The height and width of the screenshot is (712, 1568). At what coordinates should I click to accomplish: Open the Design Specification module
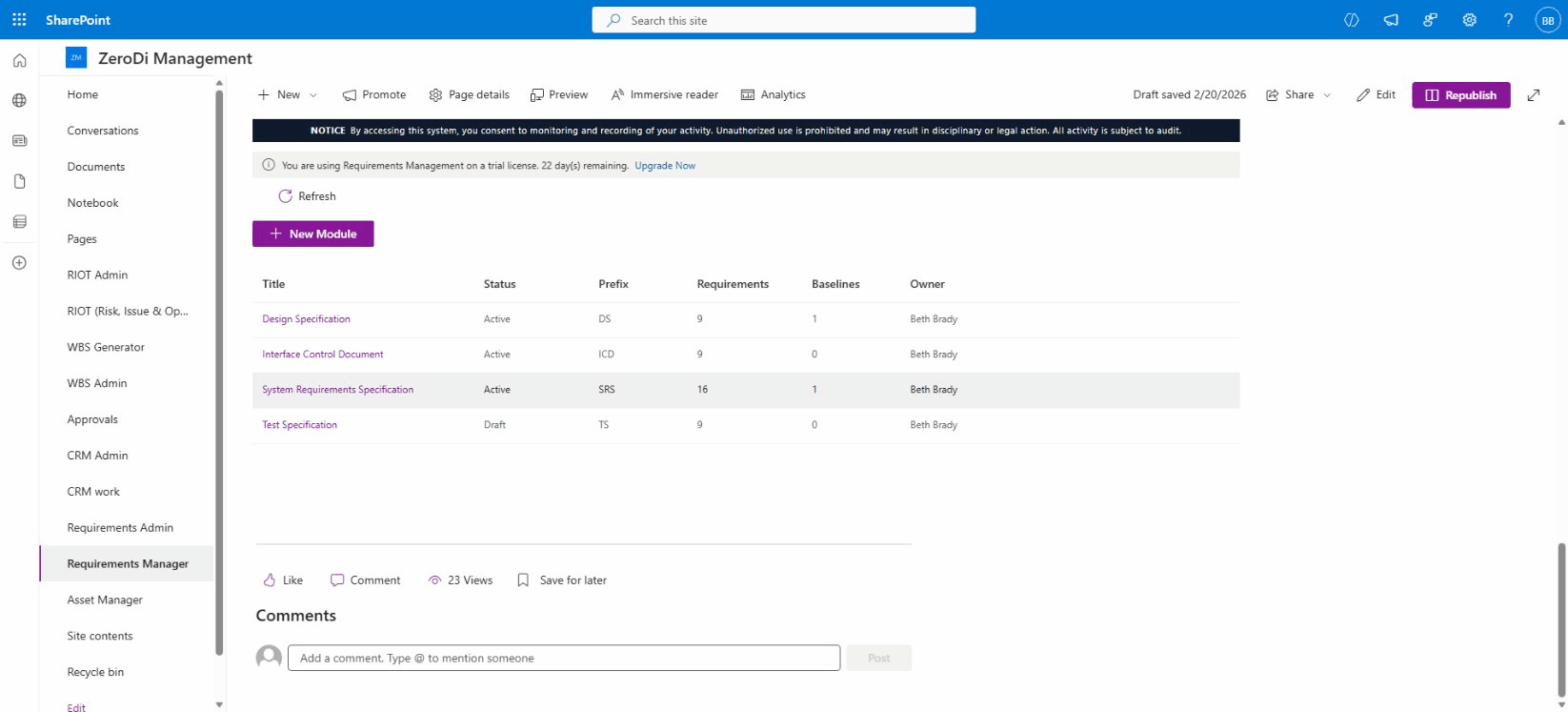pos(306,319)
